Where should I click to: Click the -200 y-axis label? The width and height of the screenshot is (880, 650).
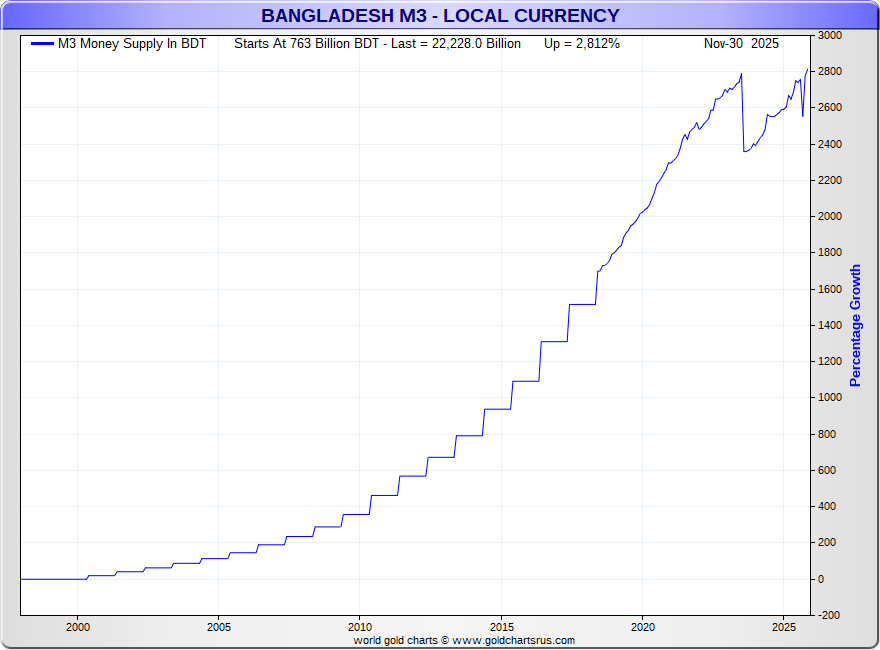pyautogui.click(x=828, y=615)
